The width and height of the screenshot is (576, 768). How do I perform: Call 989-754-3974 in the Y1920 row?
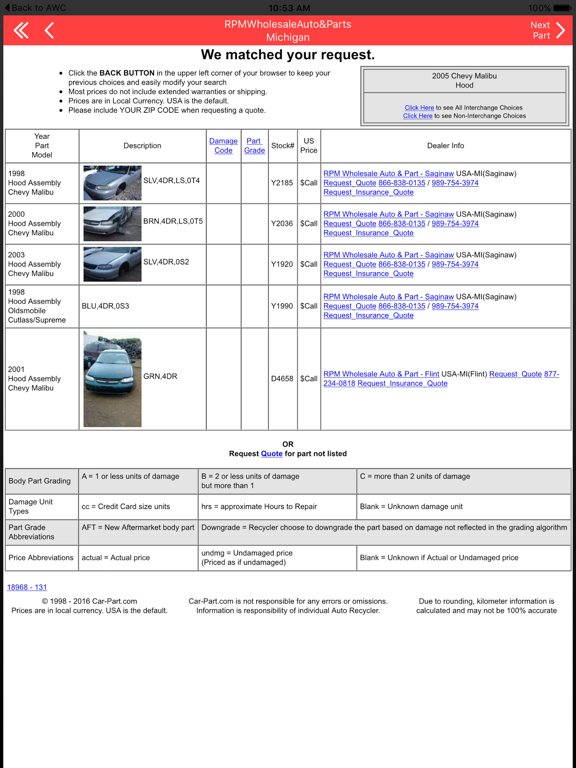click(x=455, y=264)
